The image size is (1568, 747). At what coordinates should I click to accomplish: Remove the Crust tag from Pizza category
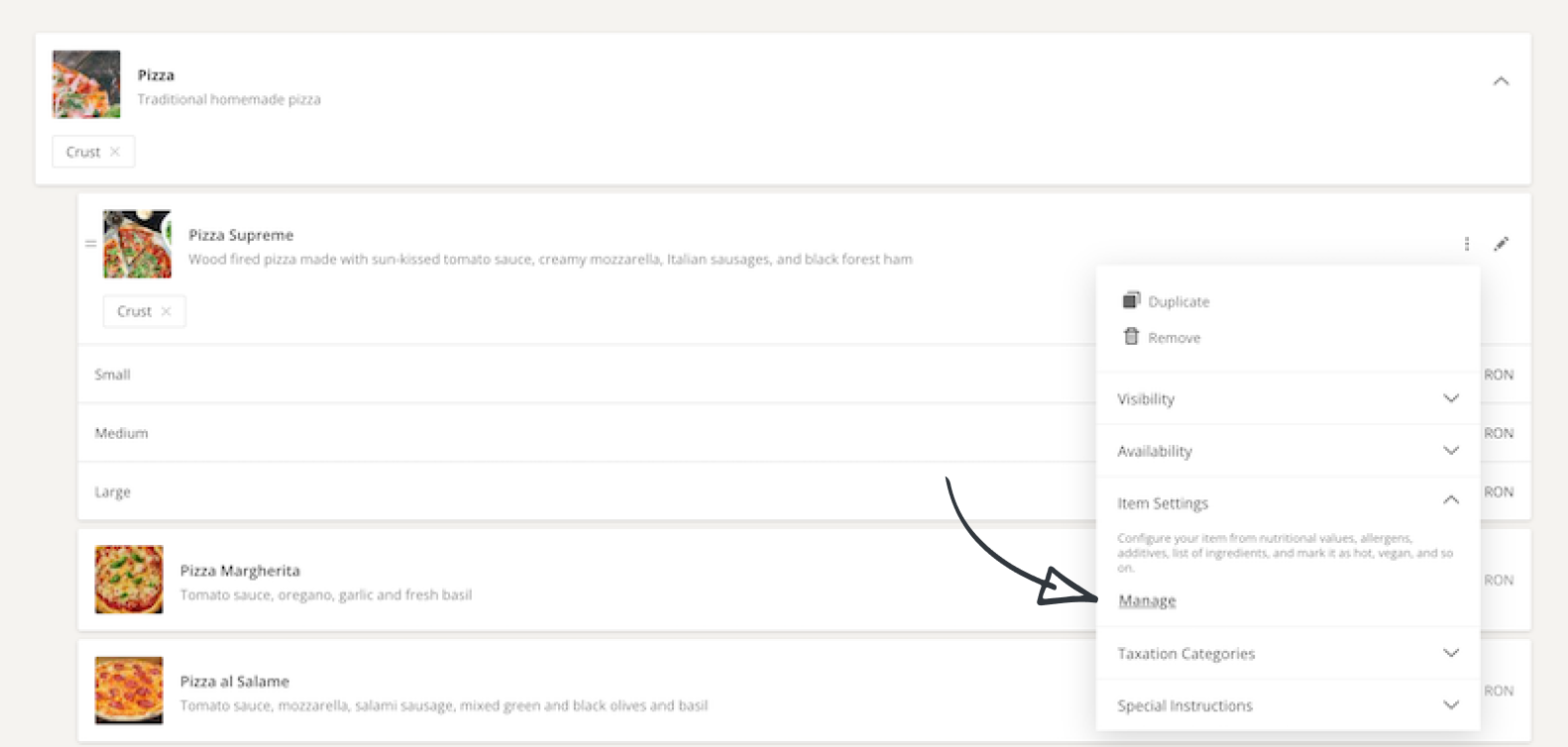[115, 152]
